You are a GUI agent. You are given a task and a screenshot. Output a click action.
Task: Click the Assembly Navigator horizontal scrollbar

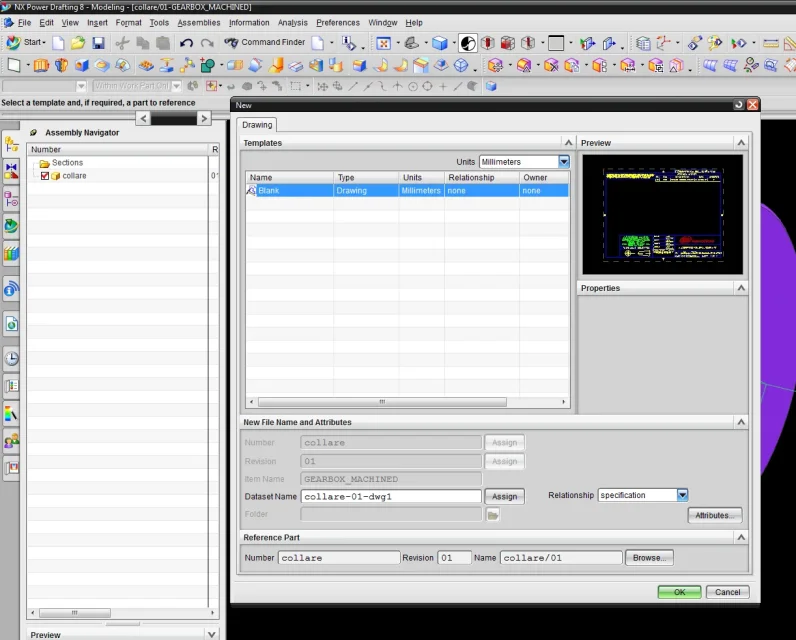pyautogui.click(x=75, y=613)
